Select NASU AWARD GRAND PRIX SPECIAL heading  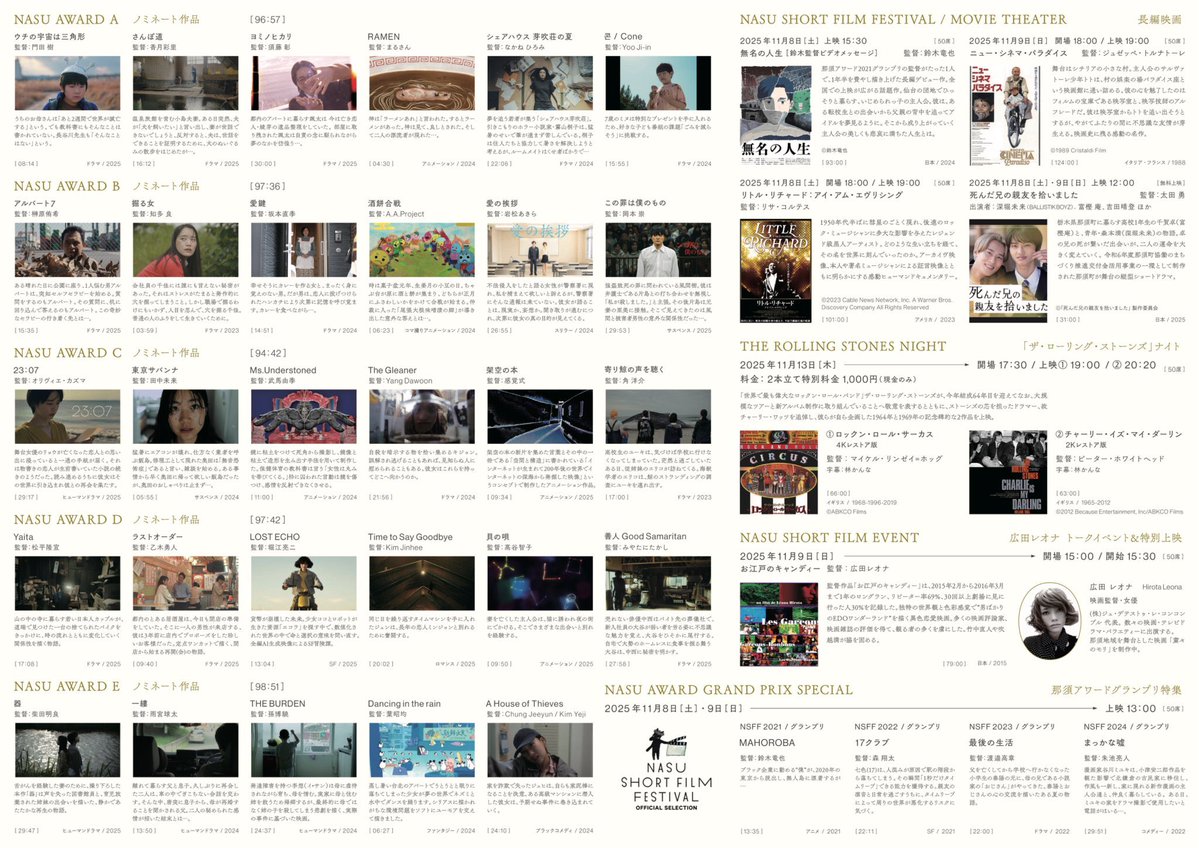click(x=728, y=690)
